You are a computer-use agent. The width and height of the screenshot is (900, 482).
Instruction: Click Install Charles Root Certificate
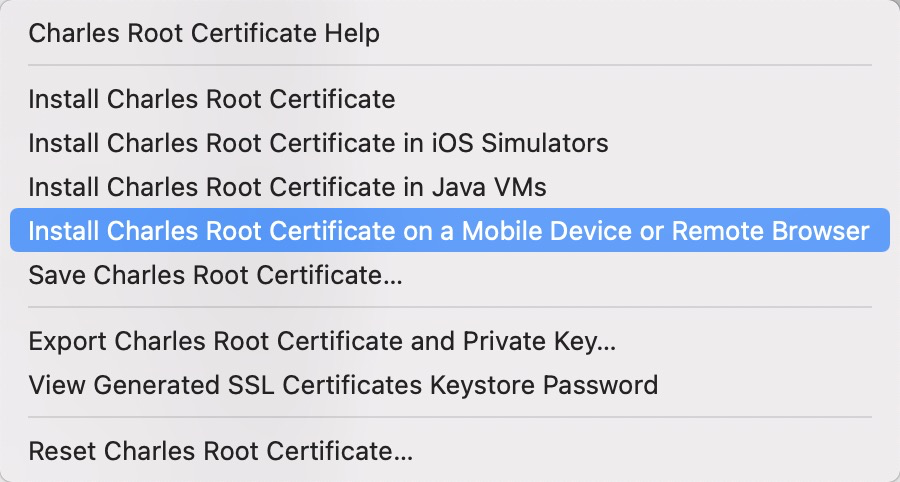(x=212, y=100)
